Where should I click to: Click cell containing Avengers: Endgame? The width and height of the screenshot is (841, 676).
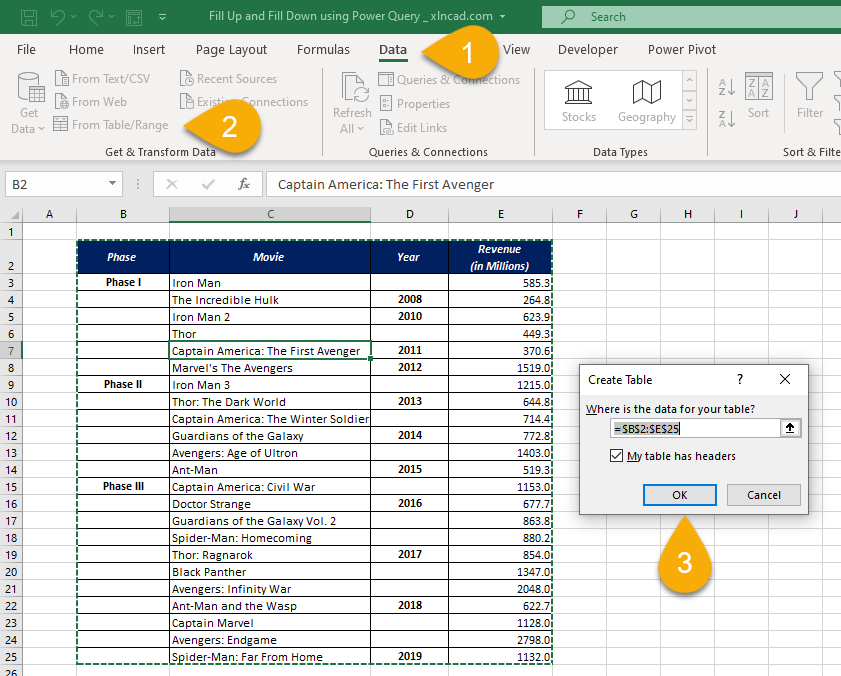(270, 640)
